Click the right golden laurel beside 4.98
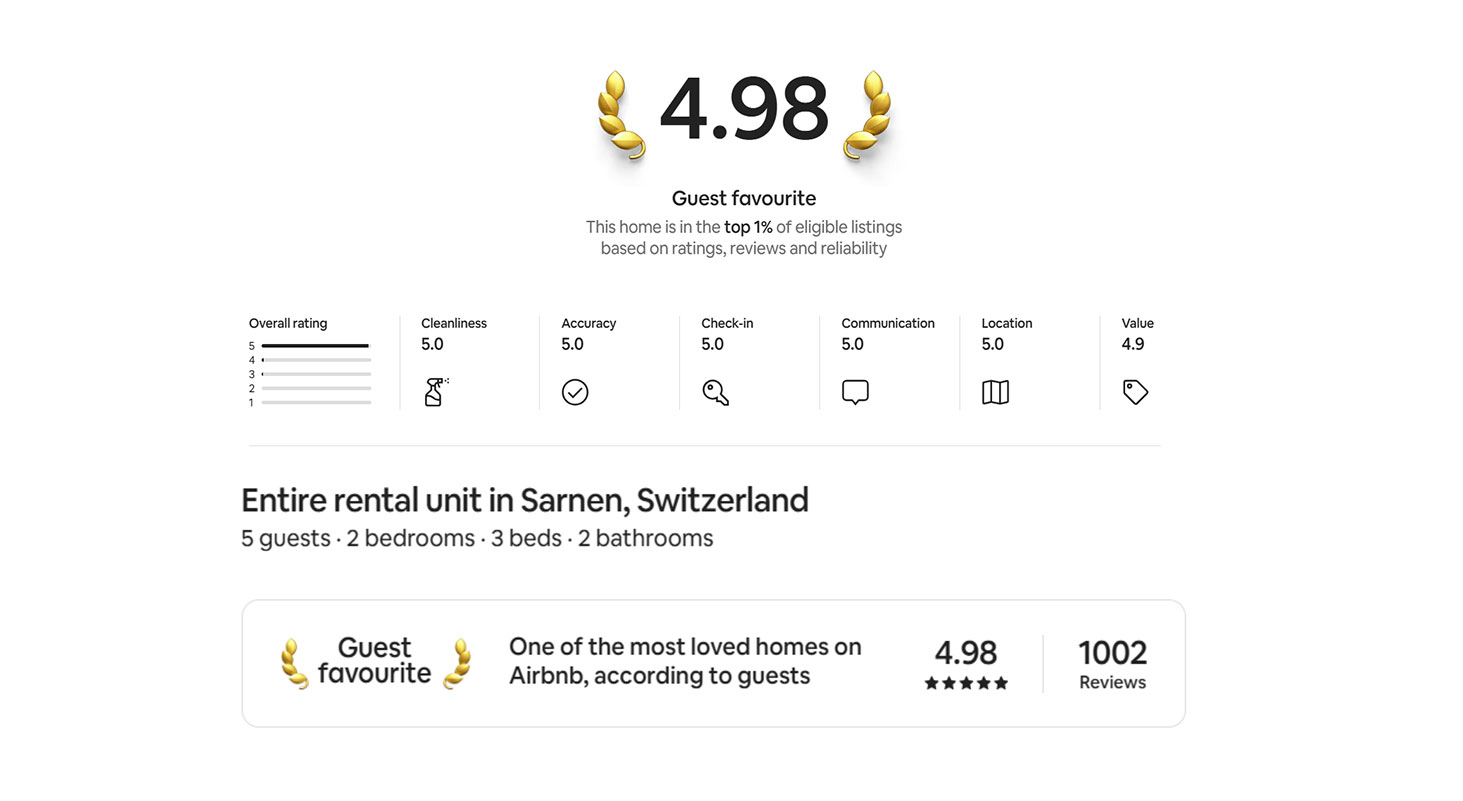1463x801 pixels. coord(867,115)
